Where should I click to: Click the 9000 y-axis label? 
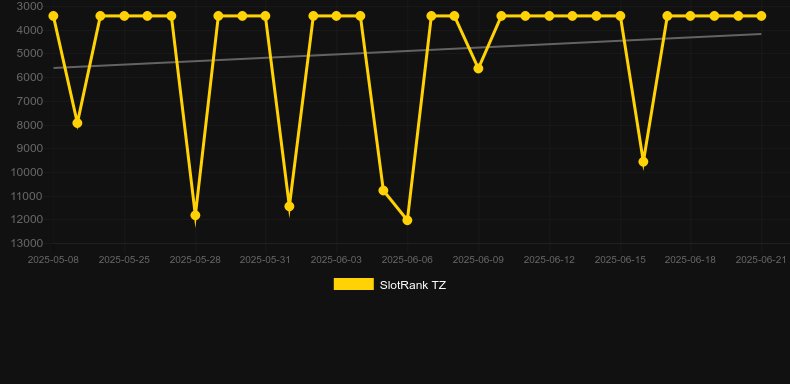pos(30,148)
